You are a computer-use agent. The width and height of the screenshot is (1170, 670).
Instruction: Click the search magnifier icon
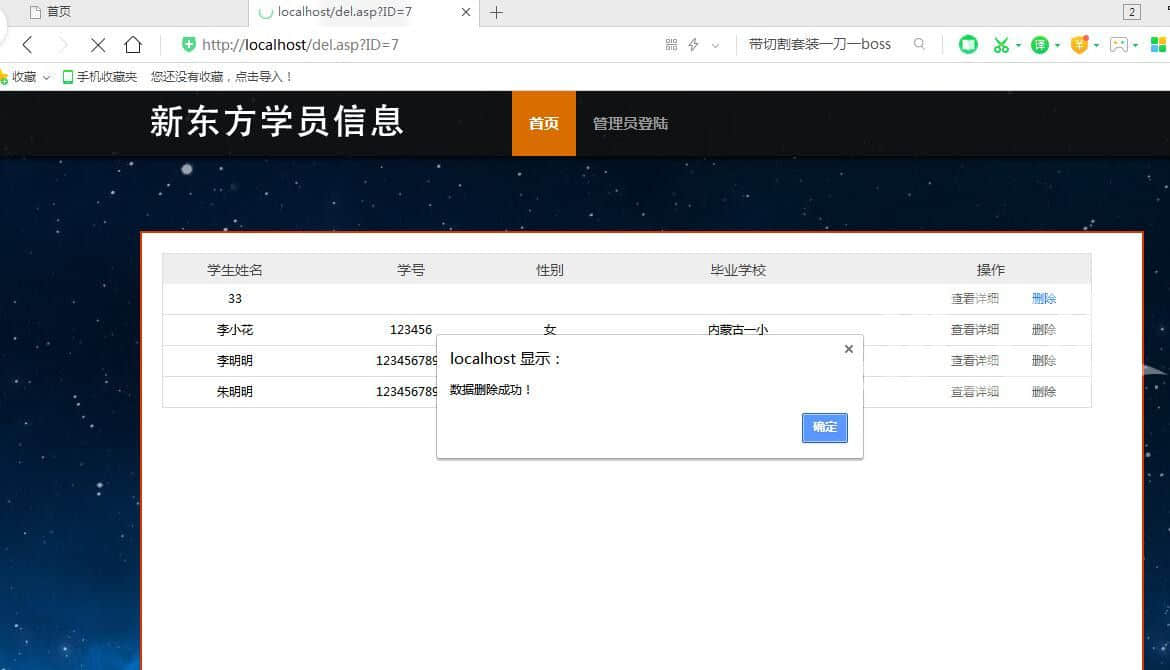pos(918,44)
